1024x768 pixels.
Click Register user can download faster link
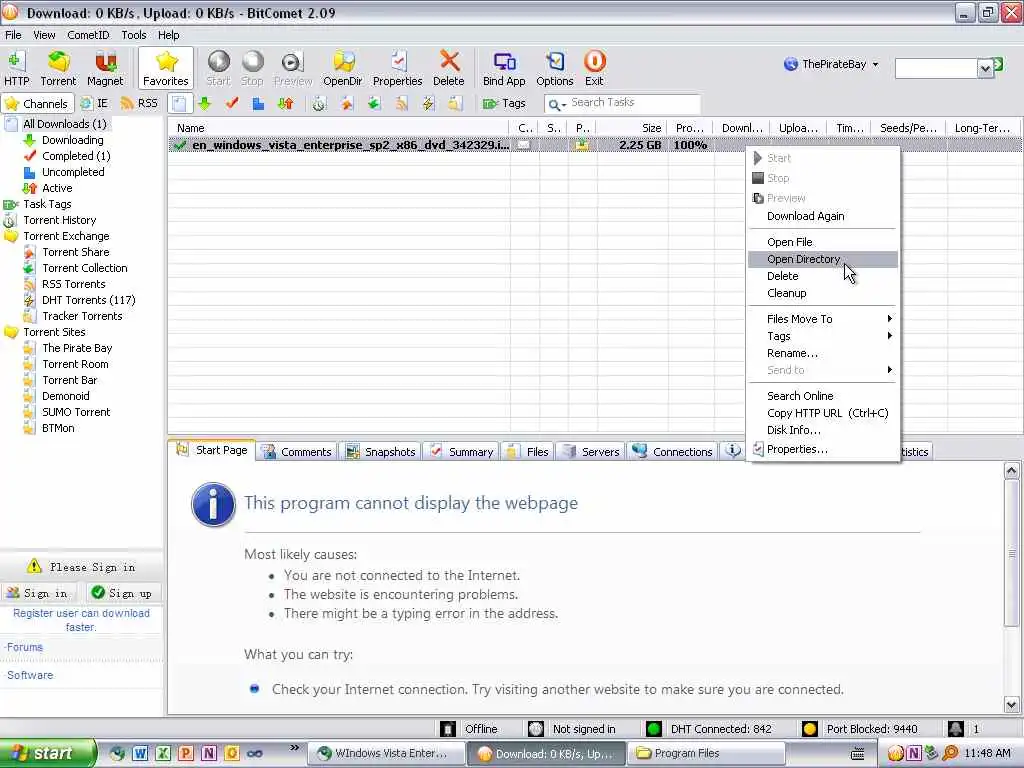click(x=81, y=620)
